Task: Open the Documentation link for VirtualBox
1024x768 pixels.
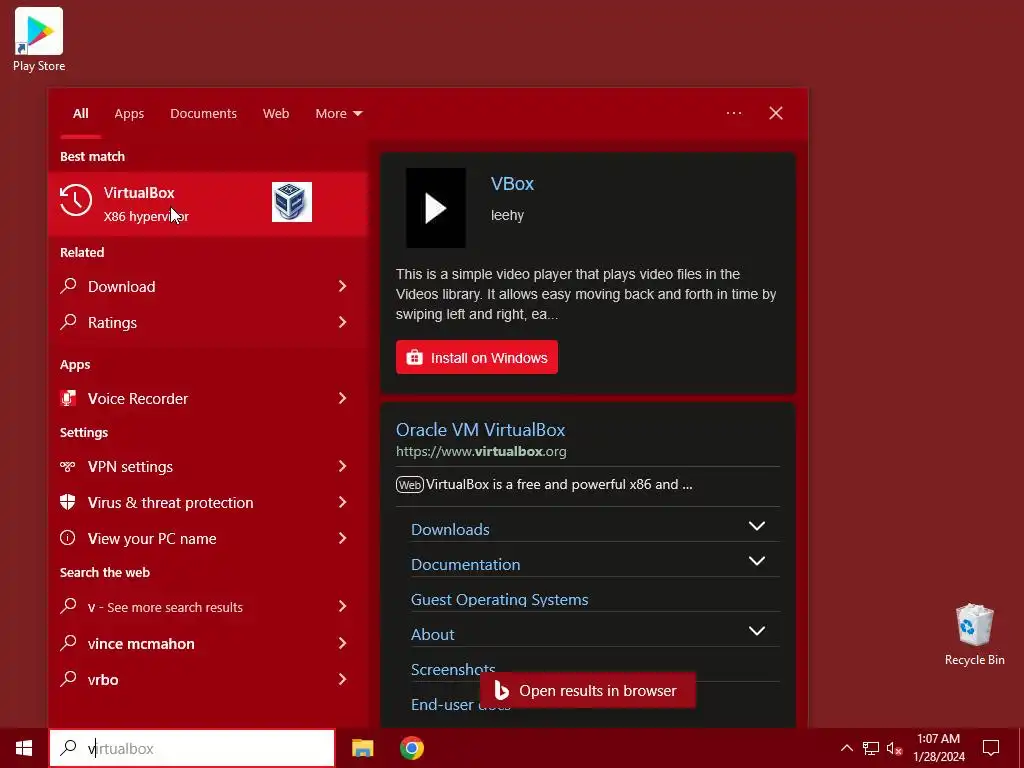Action: [465, 564]
